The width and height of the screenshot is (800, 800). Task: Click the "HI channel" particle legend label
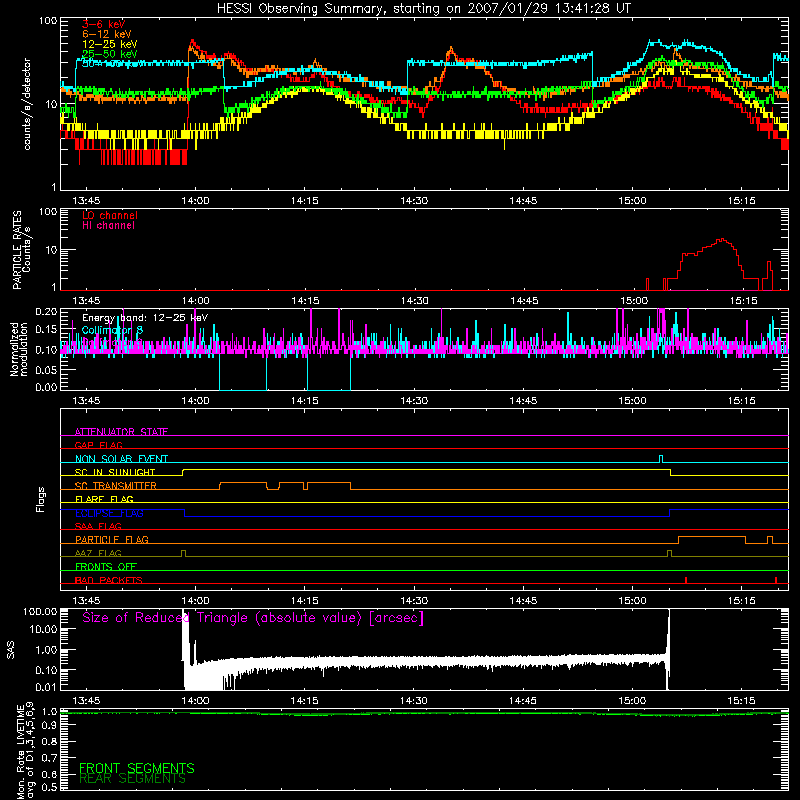click(109, 226)
